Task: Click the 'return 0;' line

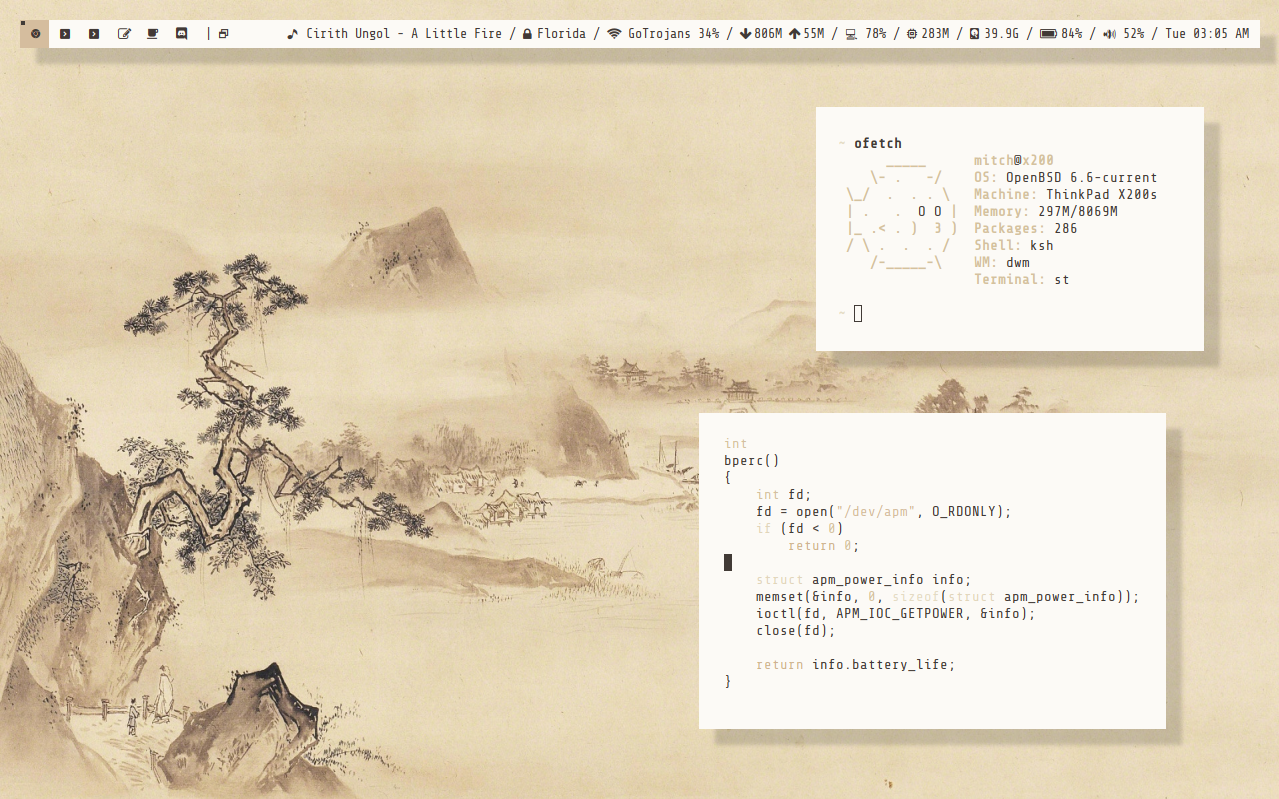Action: 824,545
